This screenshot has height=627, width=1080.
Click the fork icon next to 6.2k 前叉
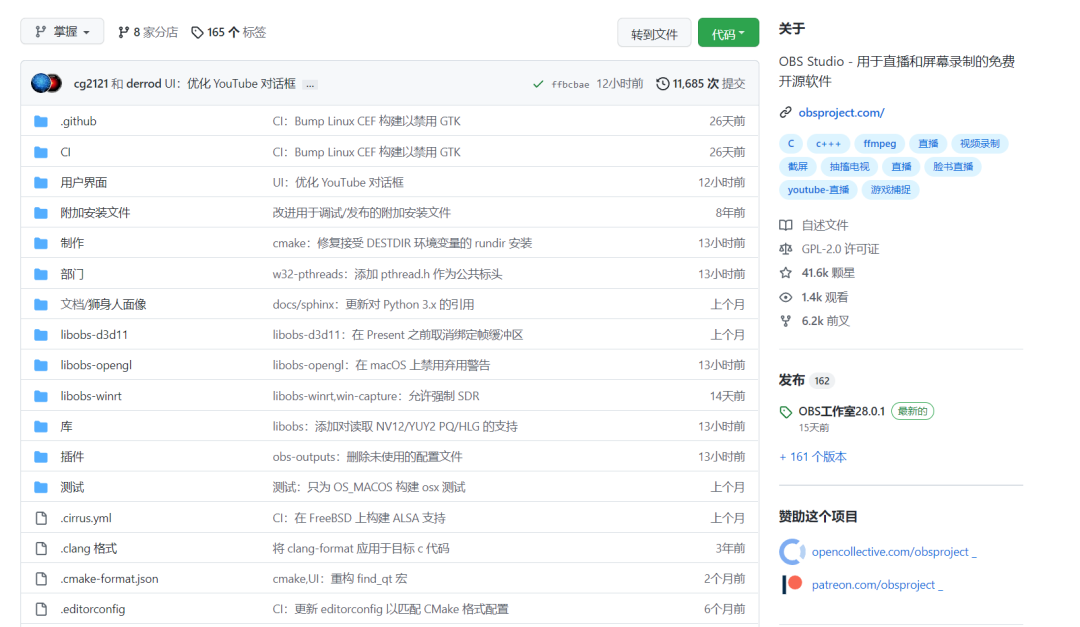786,321
